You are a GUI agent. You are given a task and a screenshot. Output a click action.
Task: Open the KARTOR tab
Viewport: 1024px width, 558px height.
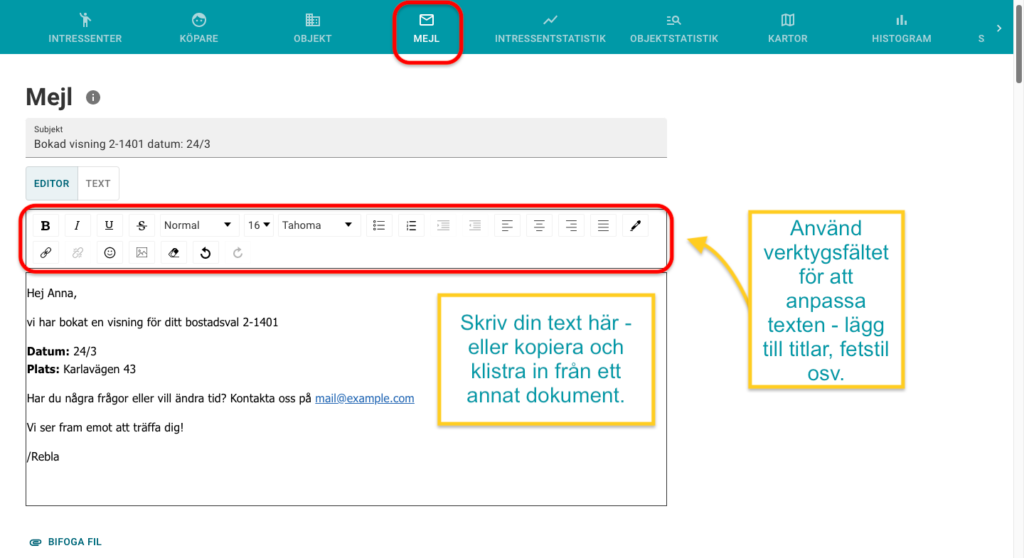click(788, 27)
